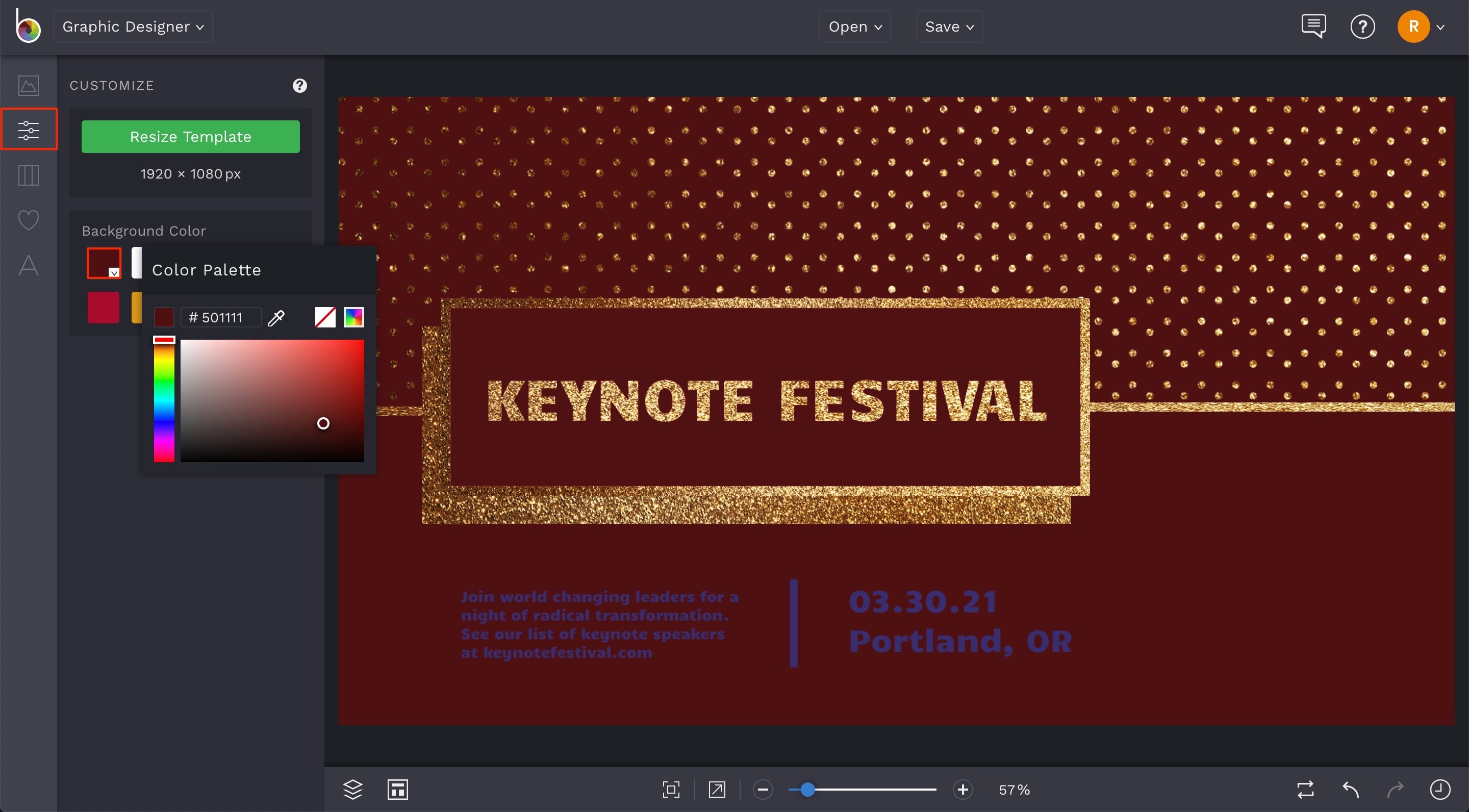The height and width of the screenshot is (812, 1469).
Task: Open the Graphics favorites panel
Action: coord(29,219)
